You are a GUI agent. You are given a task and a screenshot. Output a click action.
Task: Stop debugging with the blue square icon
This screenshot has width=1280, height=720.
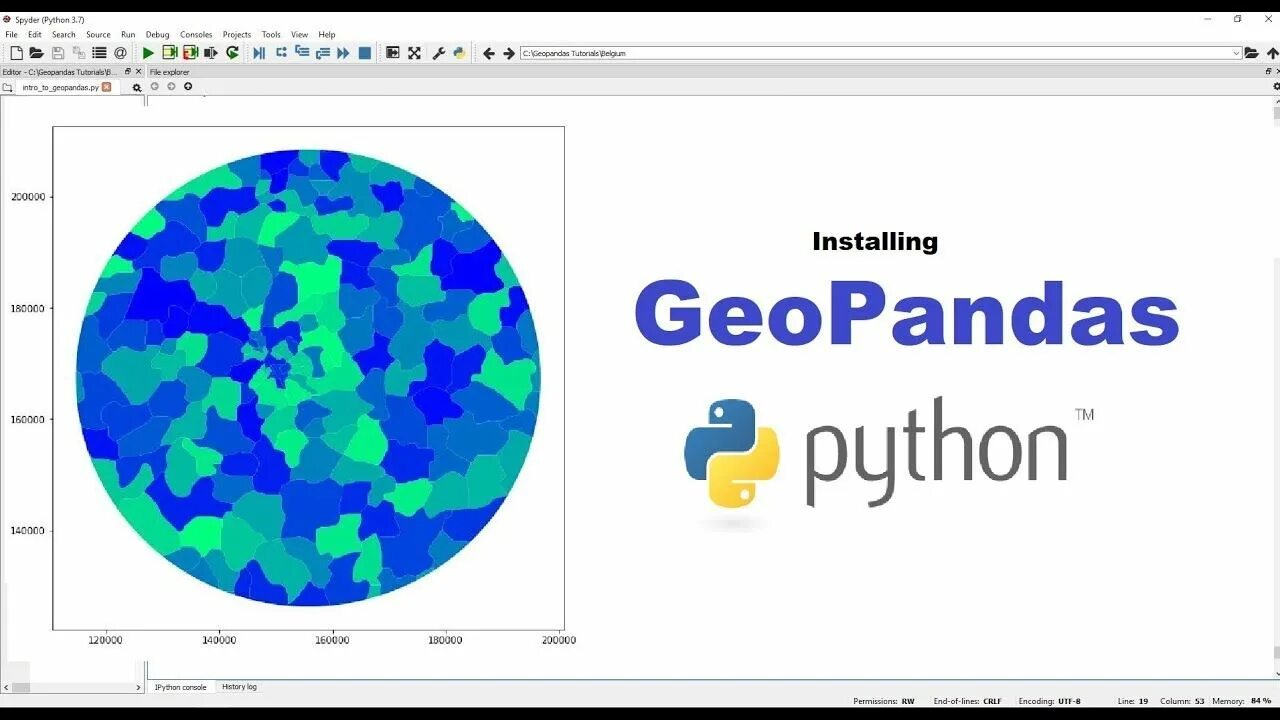[365, 53]
